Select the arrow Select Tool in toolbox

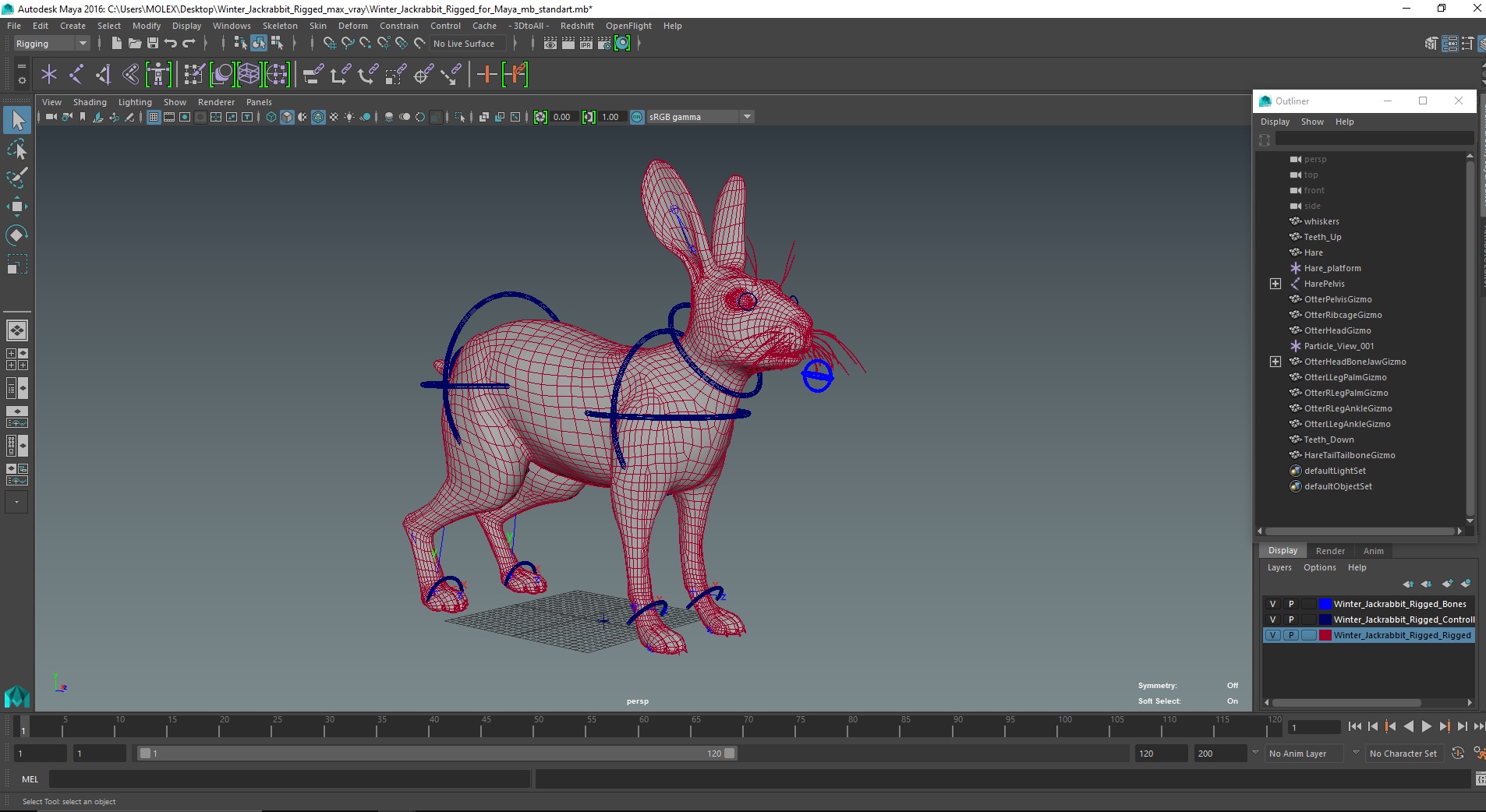point(17,120)
